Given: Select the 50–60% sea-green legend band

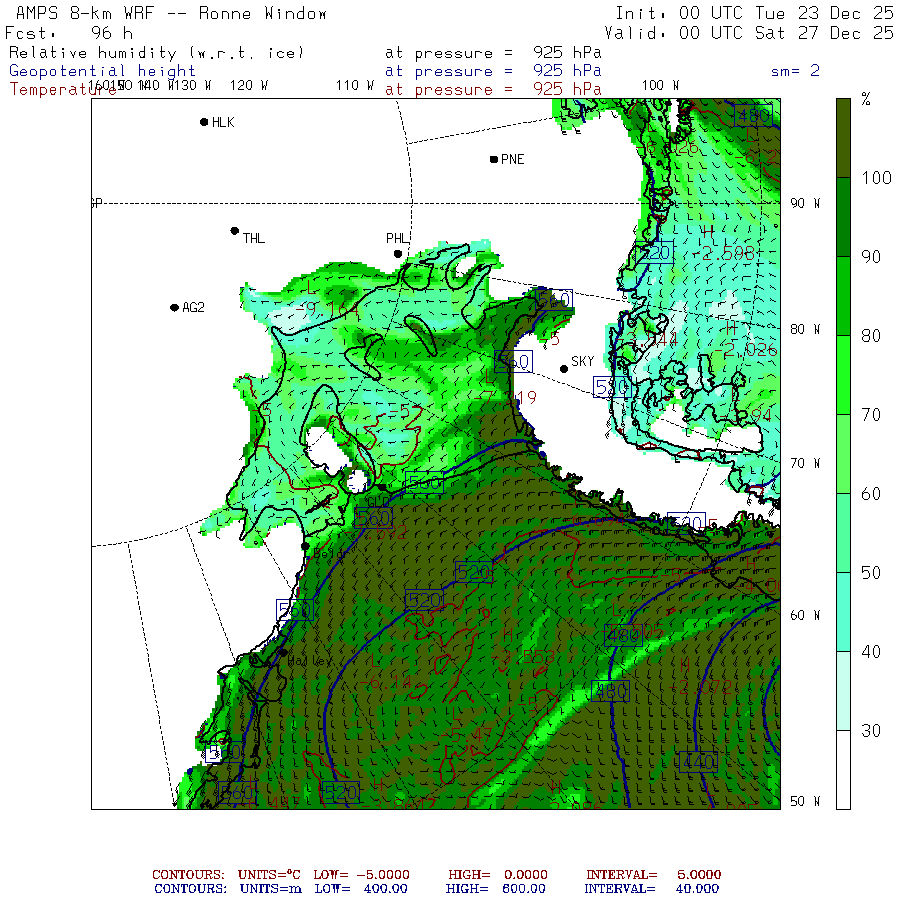Looking at the screenshot, I should pos(843,533).
